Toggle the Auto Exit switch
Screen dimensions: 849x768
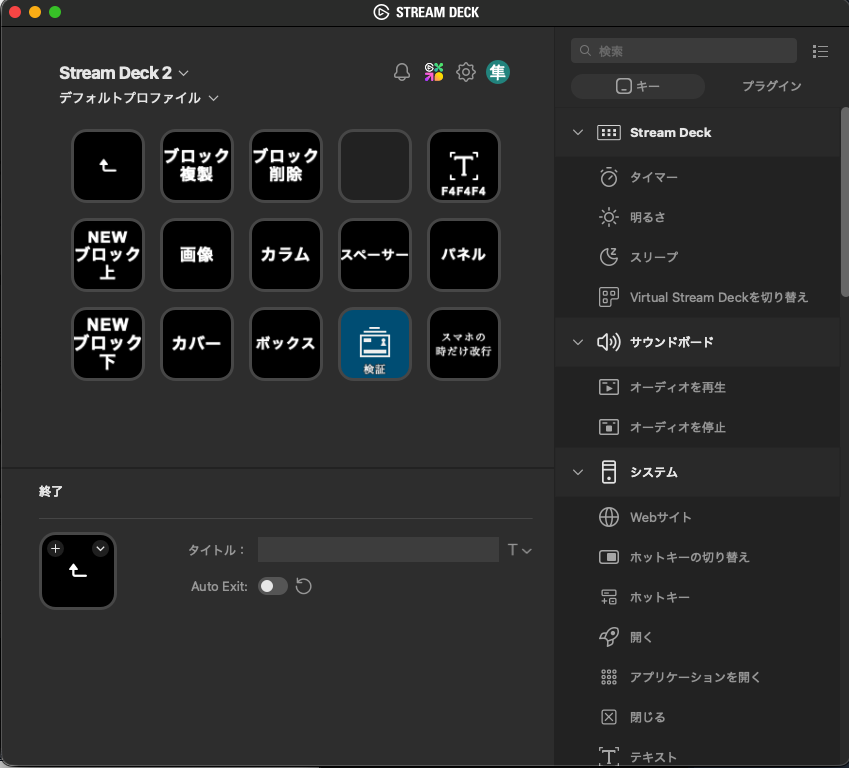(x=272, y=586)
